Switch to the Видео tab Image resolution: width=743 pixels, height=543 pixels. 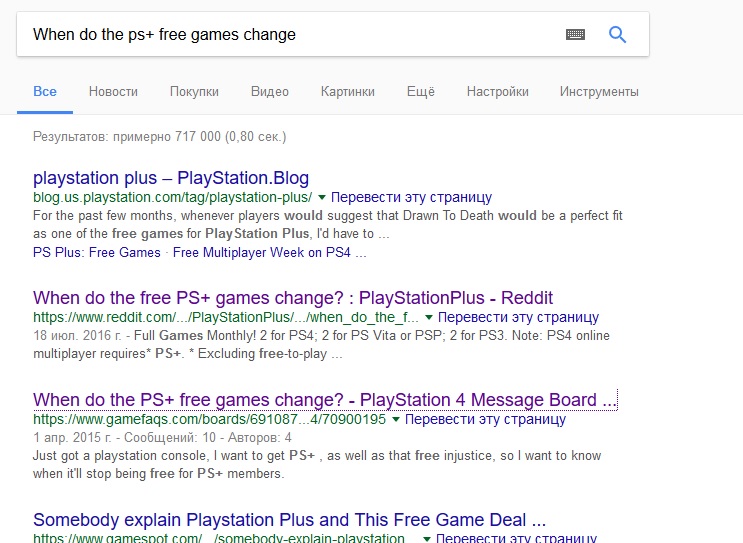point(270,91)
